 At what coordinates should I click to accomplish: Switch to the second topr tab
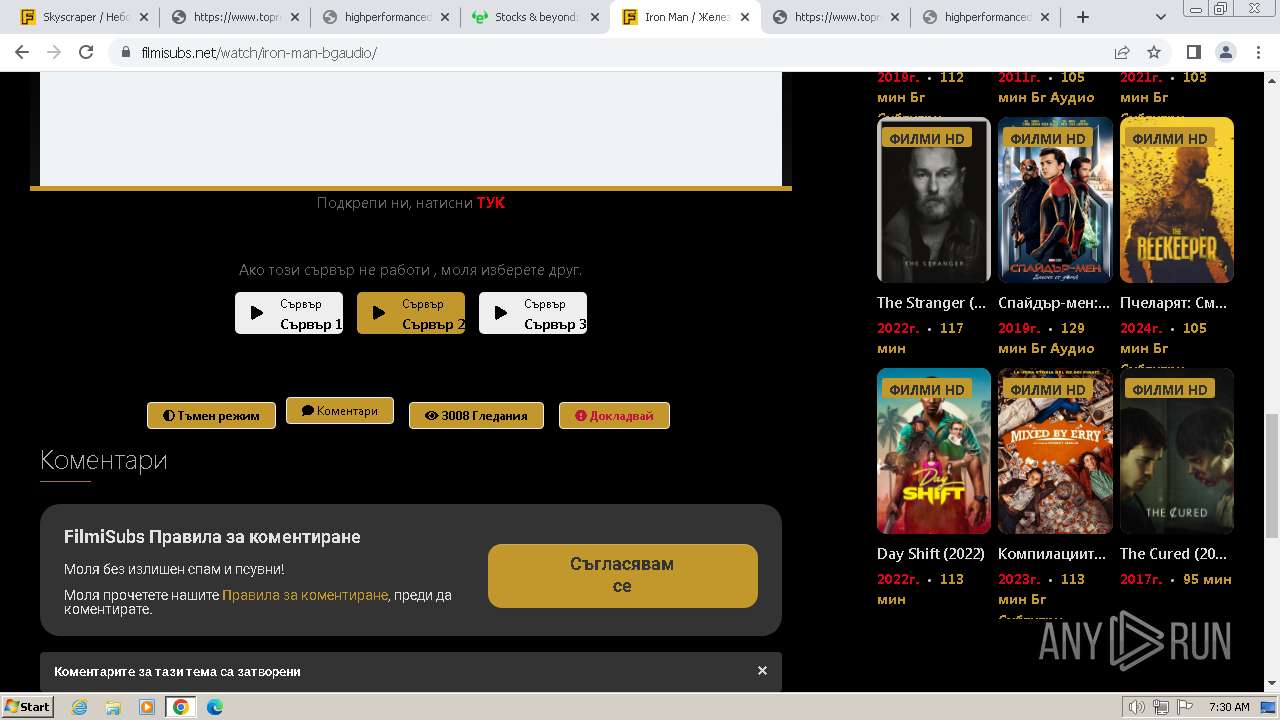[835, 17]
